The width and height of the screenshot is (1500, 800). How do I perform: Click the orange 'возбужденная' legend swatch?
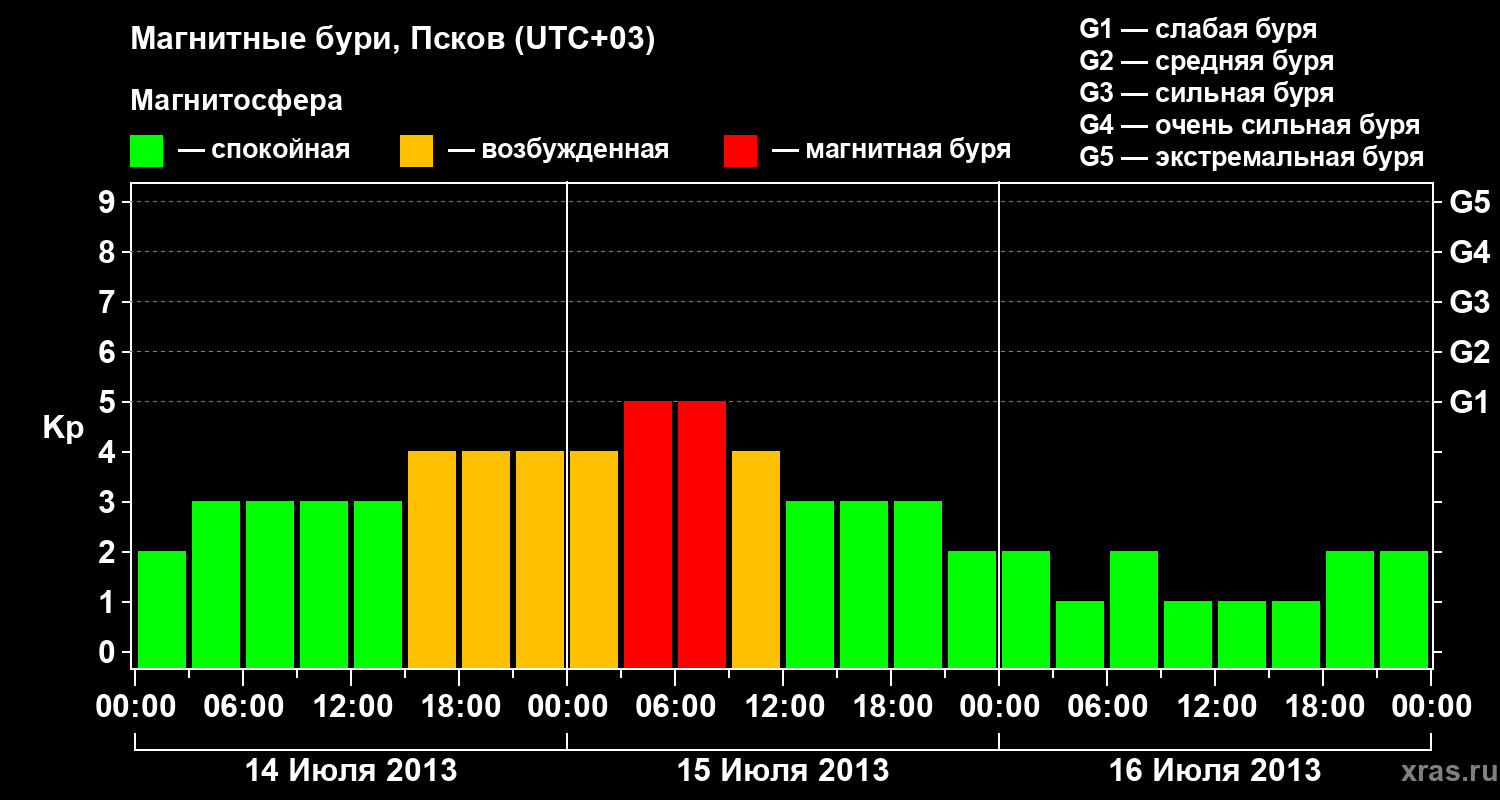[x=416, y=151]
